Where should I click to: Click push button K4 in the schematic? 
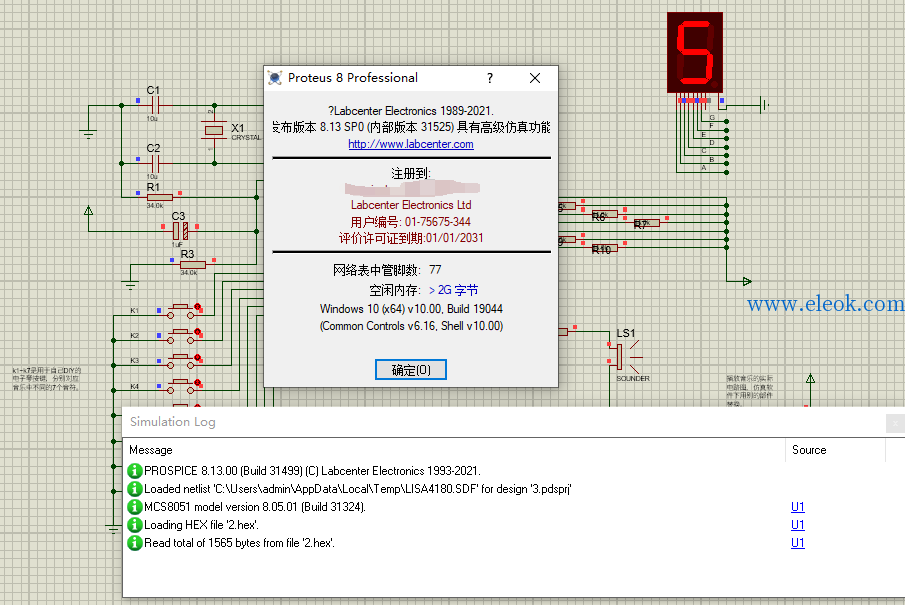[181, 386]
